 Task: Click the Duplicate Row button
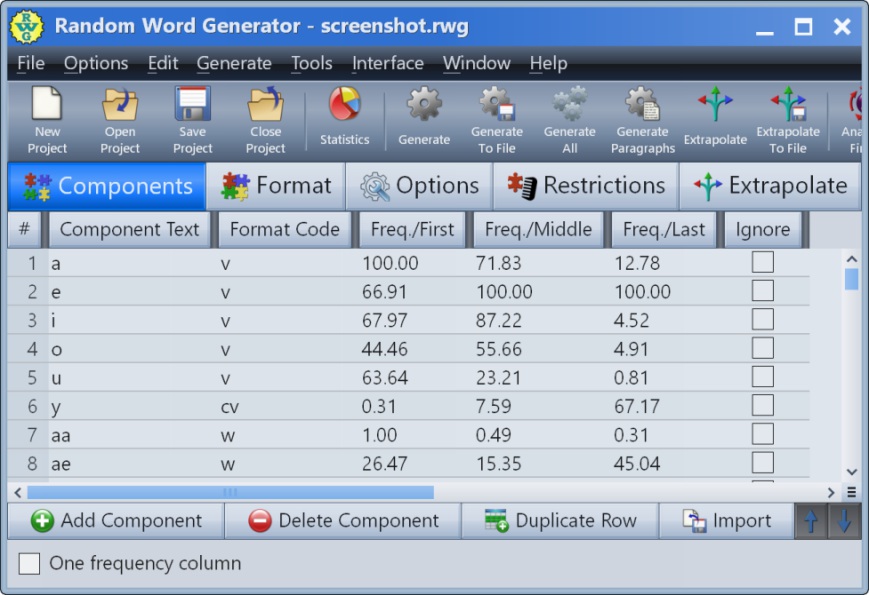click(560, 521)
